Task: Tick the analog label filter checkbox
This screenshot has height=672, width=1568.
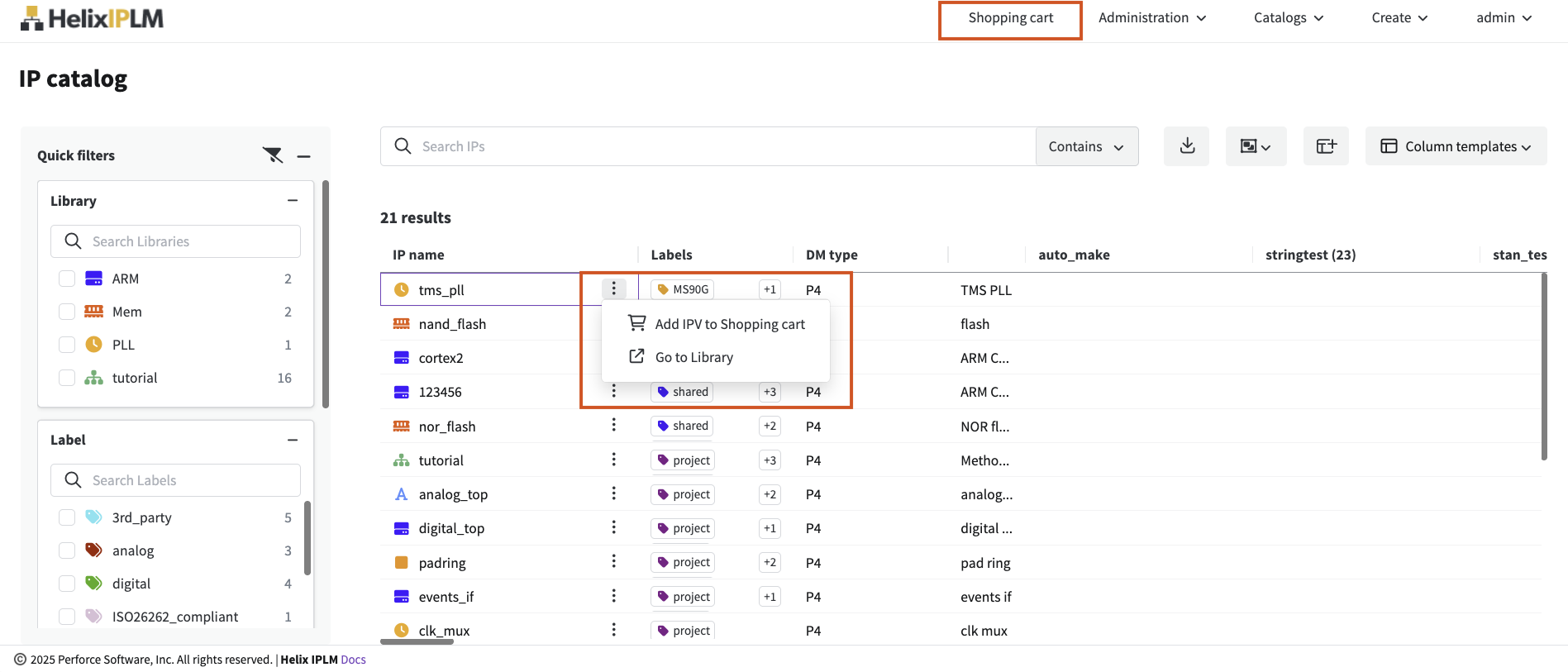Action: pyautogui.click(x=67, y=550)
